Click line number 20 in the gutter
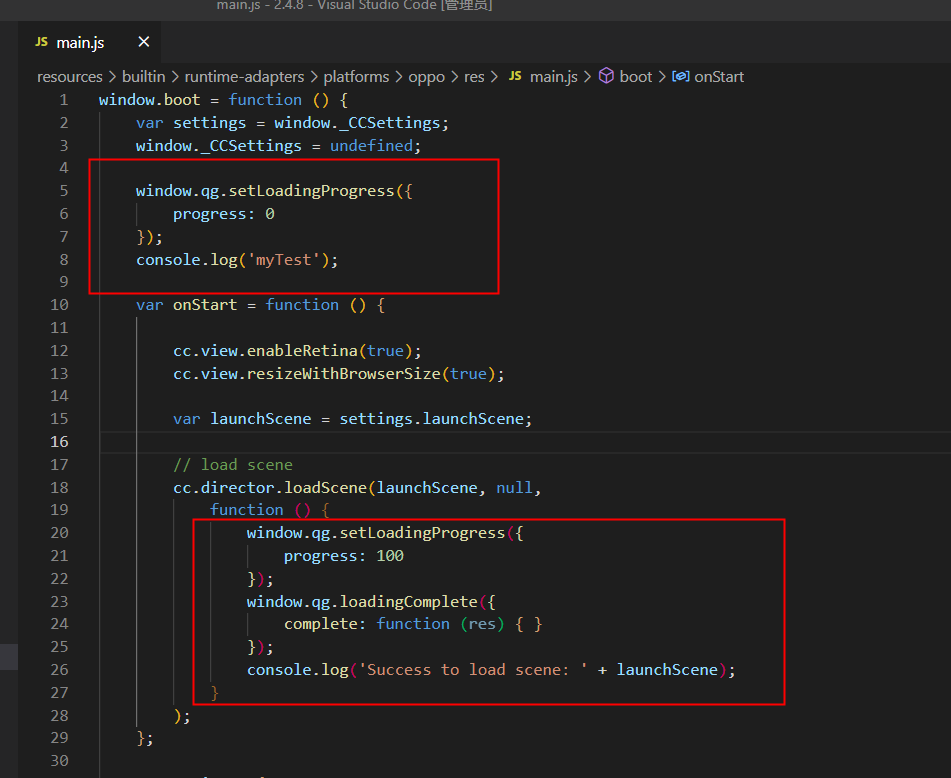 pyautogui.click(x=59, y=533)
